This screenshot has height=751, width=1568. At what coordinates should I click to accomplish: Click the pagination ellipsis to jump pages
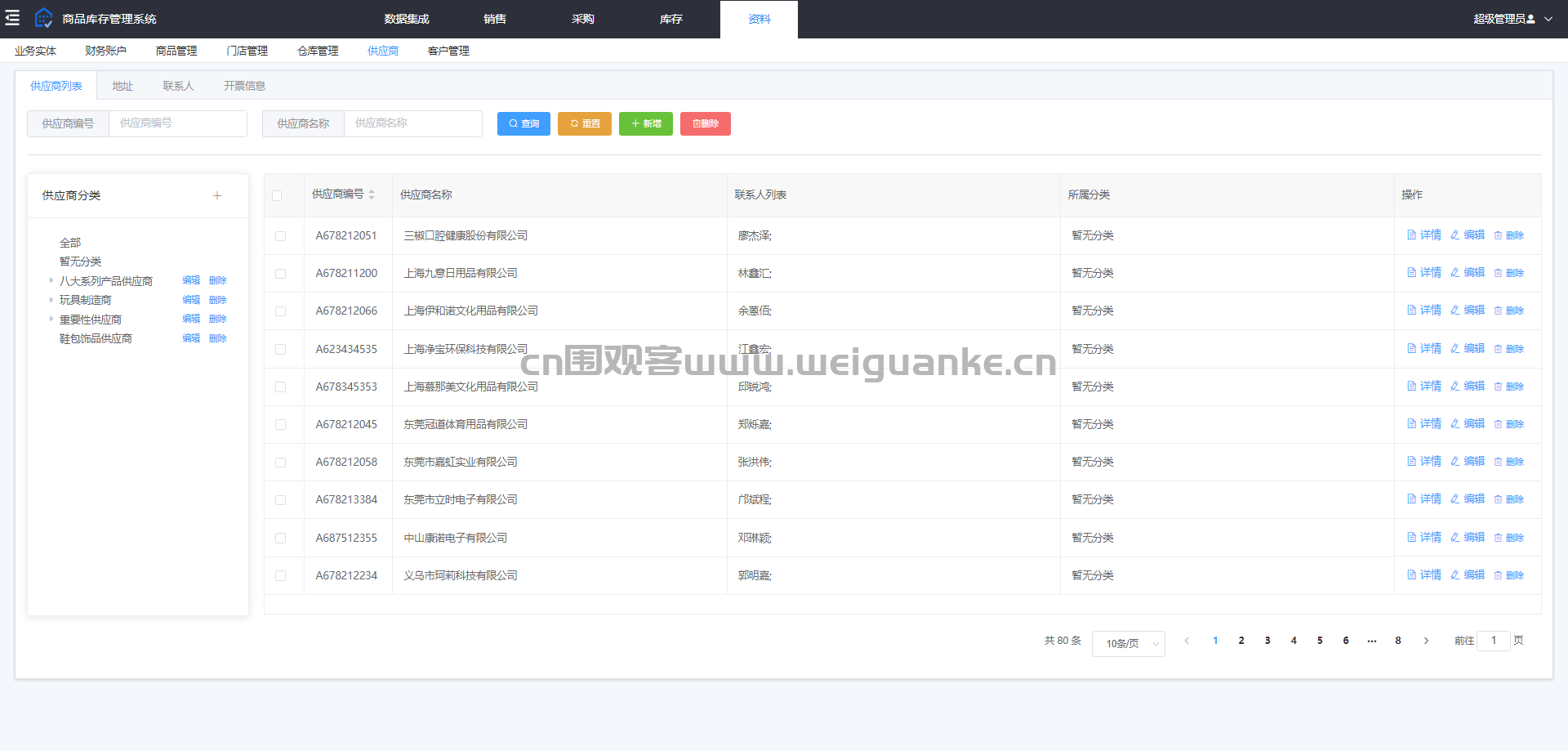pos(1372,641)
